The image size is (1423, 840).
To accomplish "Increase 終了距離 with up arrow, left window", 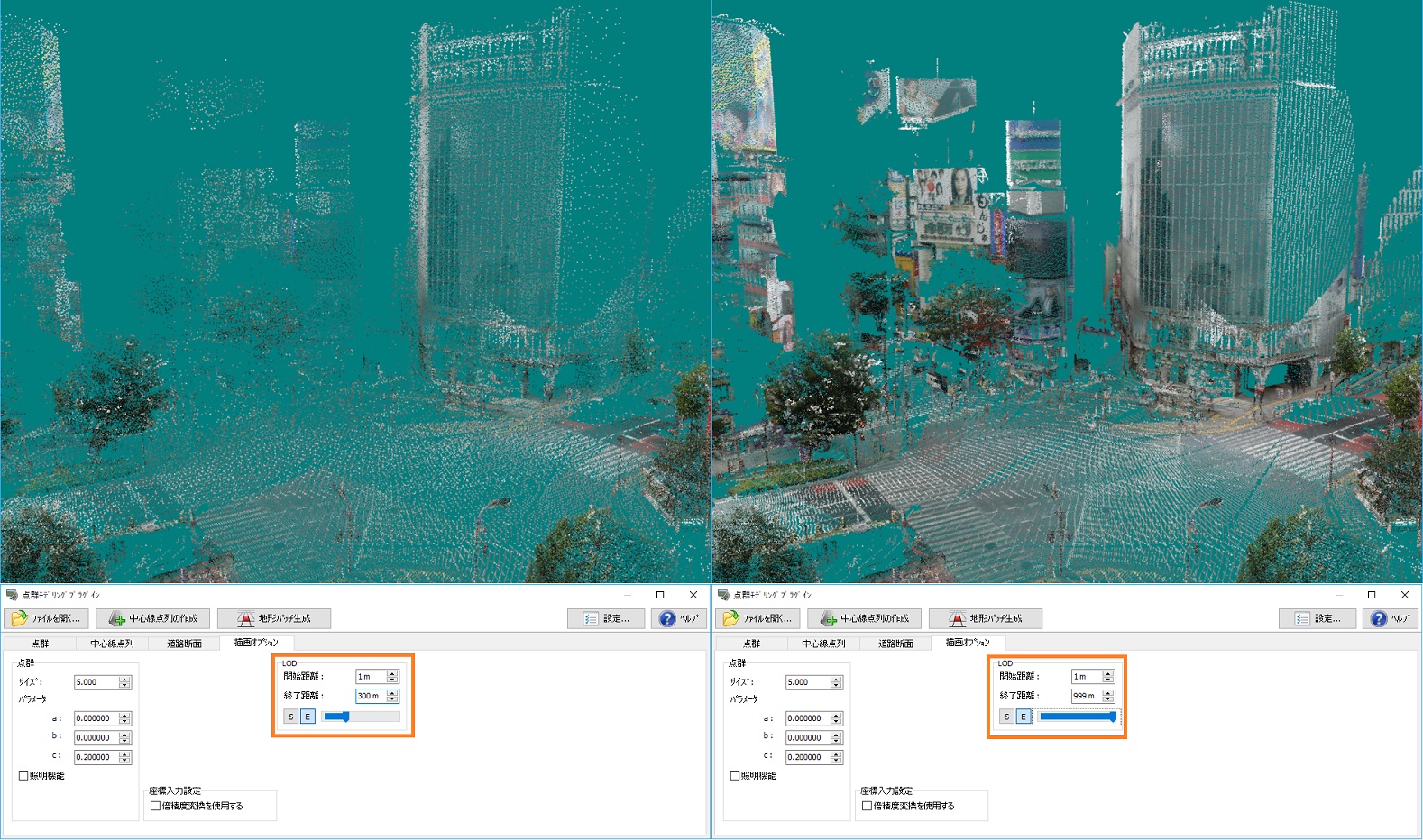I will pos(392,692).
